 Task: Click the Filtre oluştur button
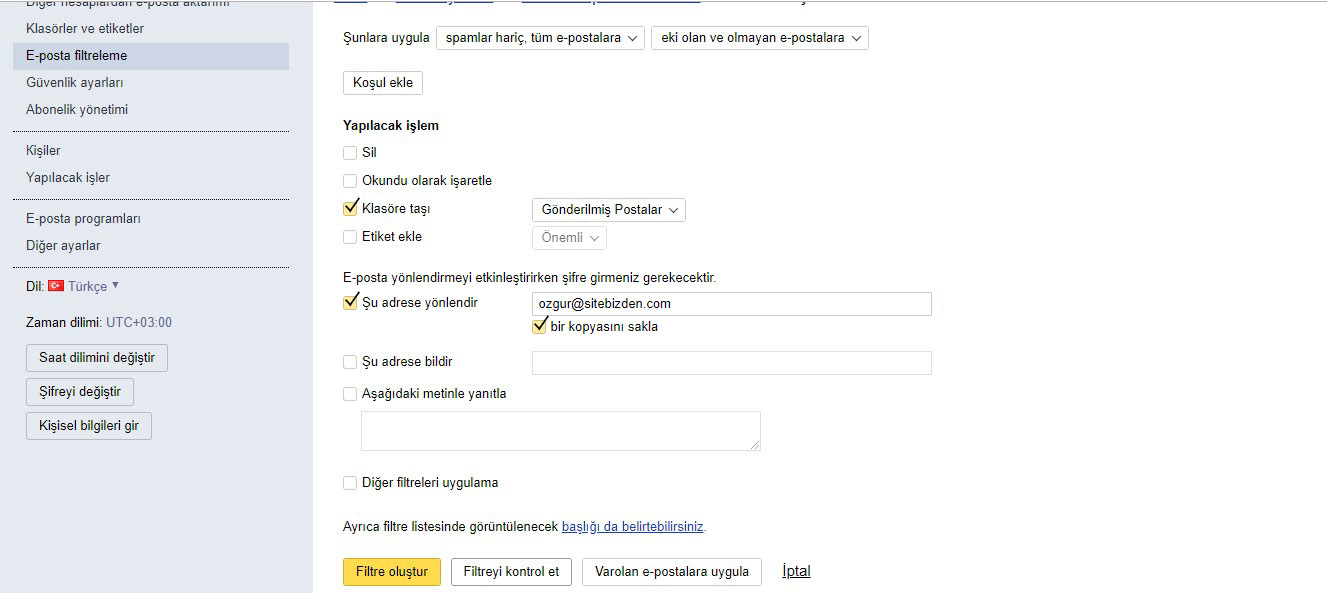tap(392, 572)
